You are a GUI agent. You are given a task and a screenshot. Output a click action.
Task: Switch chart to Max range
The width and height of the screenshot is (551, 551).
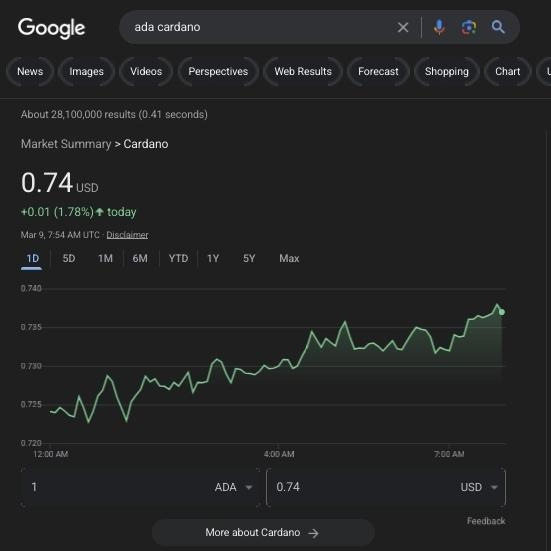click(x=289, y=259)
